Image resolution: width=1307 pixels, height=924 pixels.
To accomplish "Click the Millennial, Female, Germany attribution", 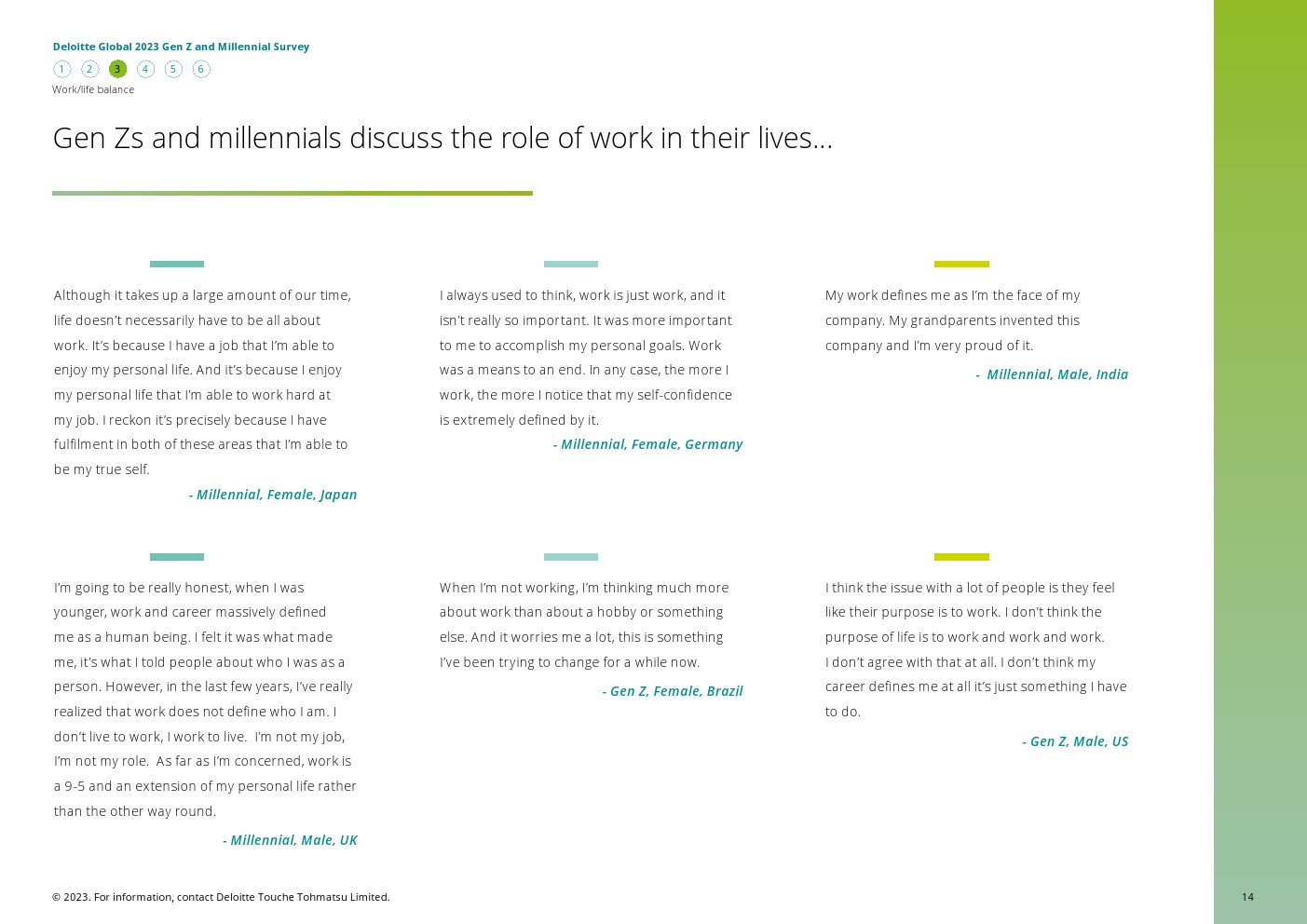I will coord(647,444).
